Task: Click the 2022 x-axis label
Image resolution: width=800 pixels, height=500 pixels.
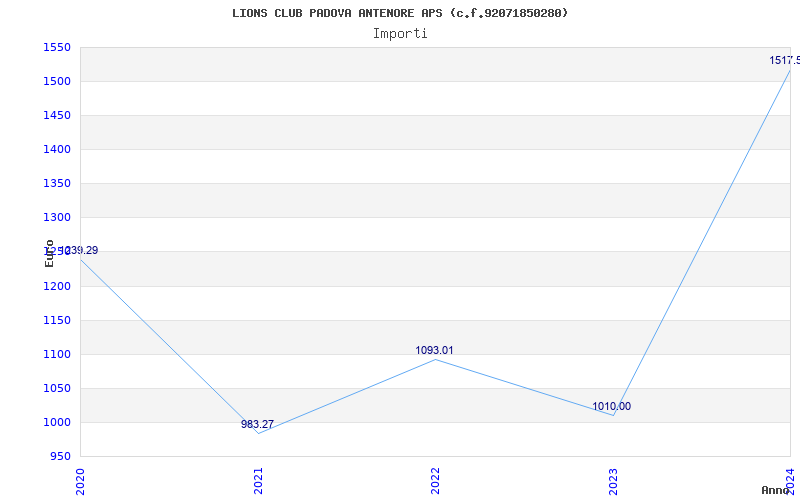Action: (435, 481)
